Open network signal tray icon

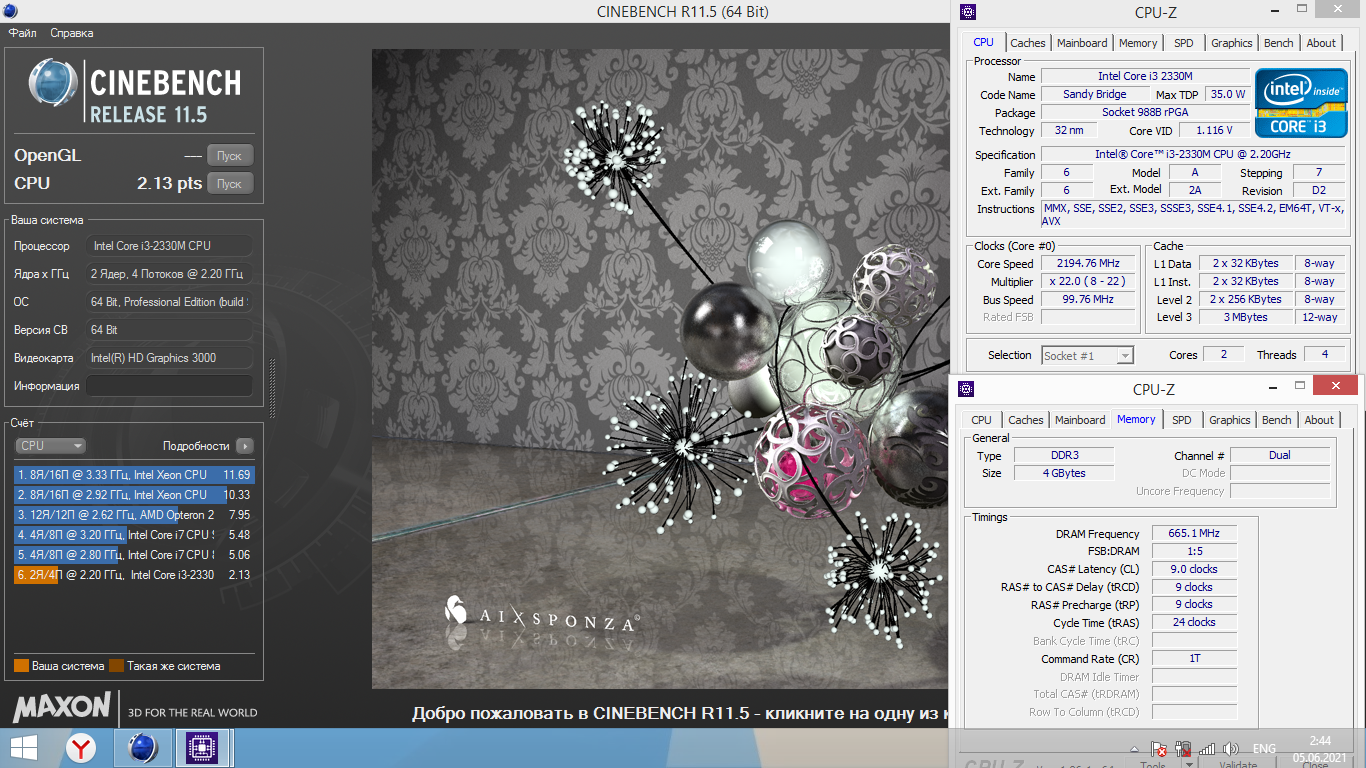click(1207, 748)
